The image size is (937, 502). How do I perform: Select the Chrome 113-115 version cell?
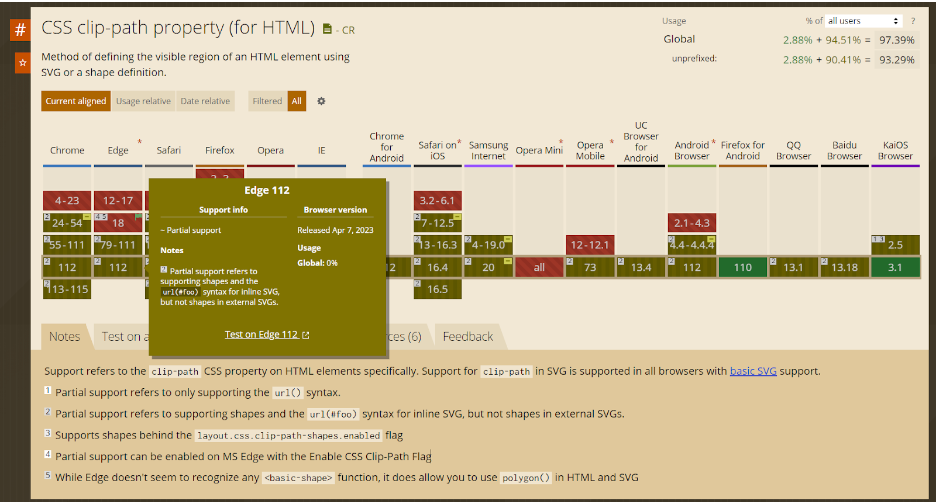click(x=67, y=289)
